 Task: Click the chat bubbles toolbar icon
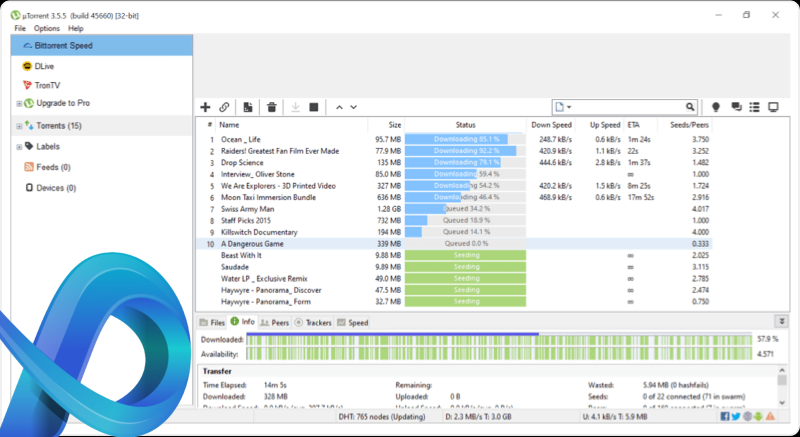click(x=736, y=107)
